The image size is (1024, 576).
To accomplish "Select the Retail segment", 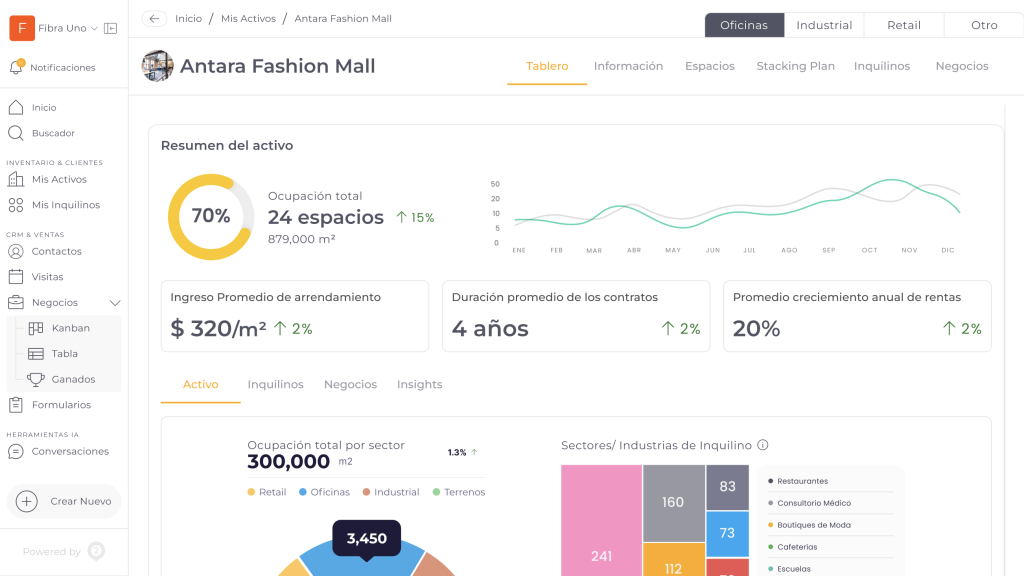I will 904,25.
